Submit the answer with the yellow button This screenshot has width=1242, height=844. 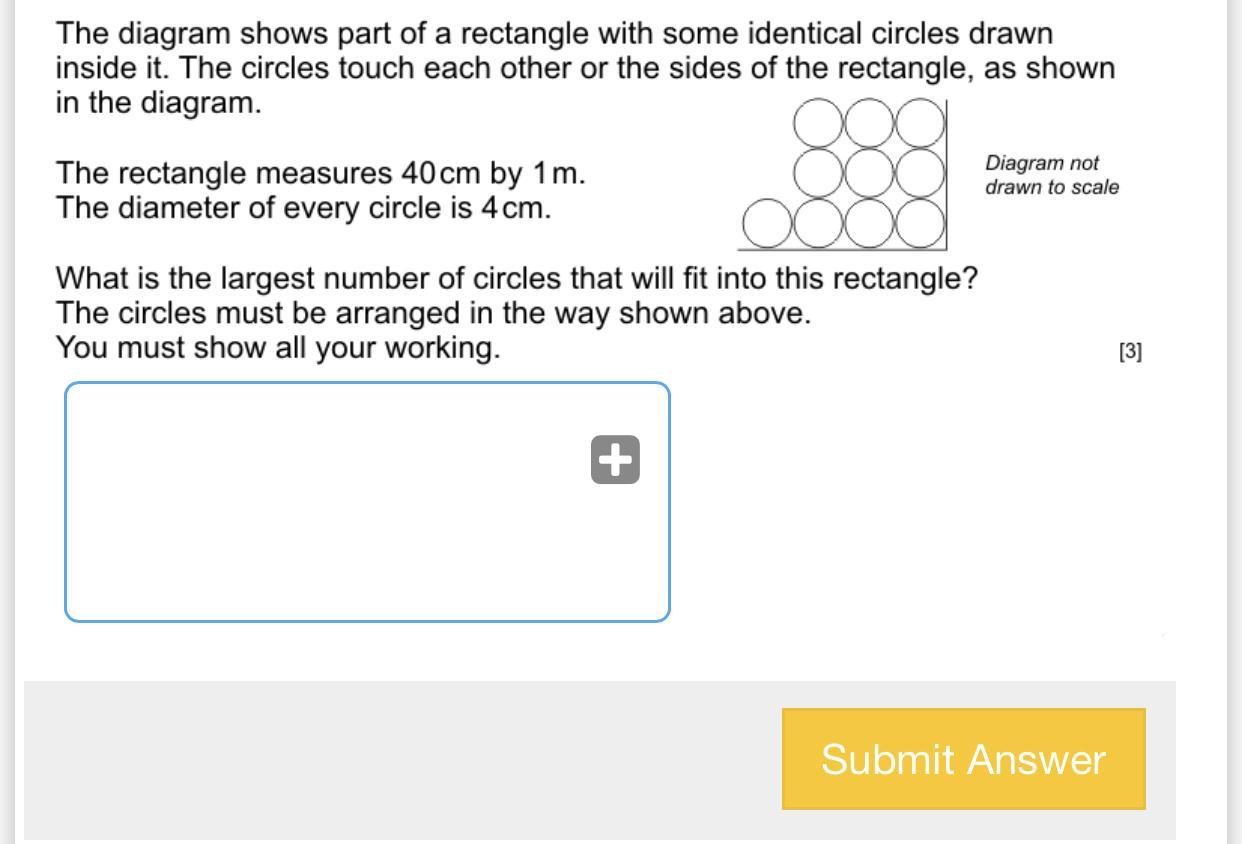point(964,759)
